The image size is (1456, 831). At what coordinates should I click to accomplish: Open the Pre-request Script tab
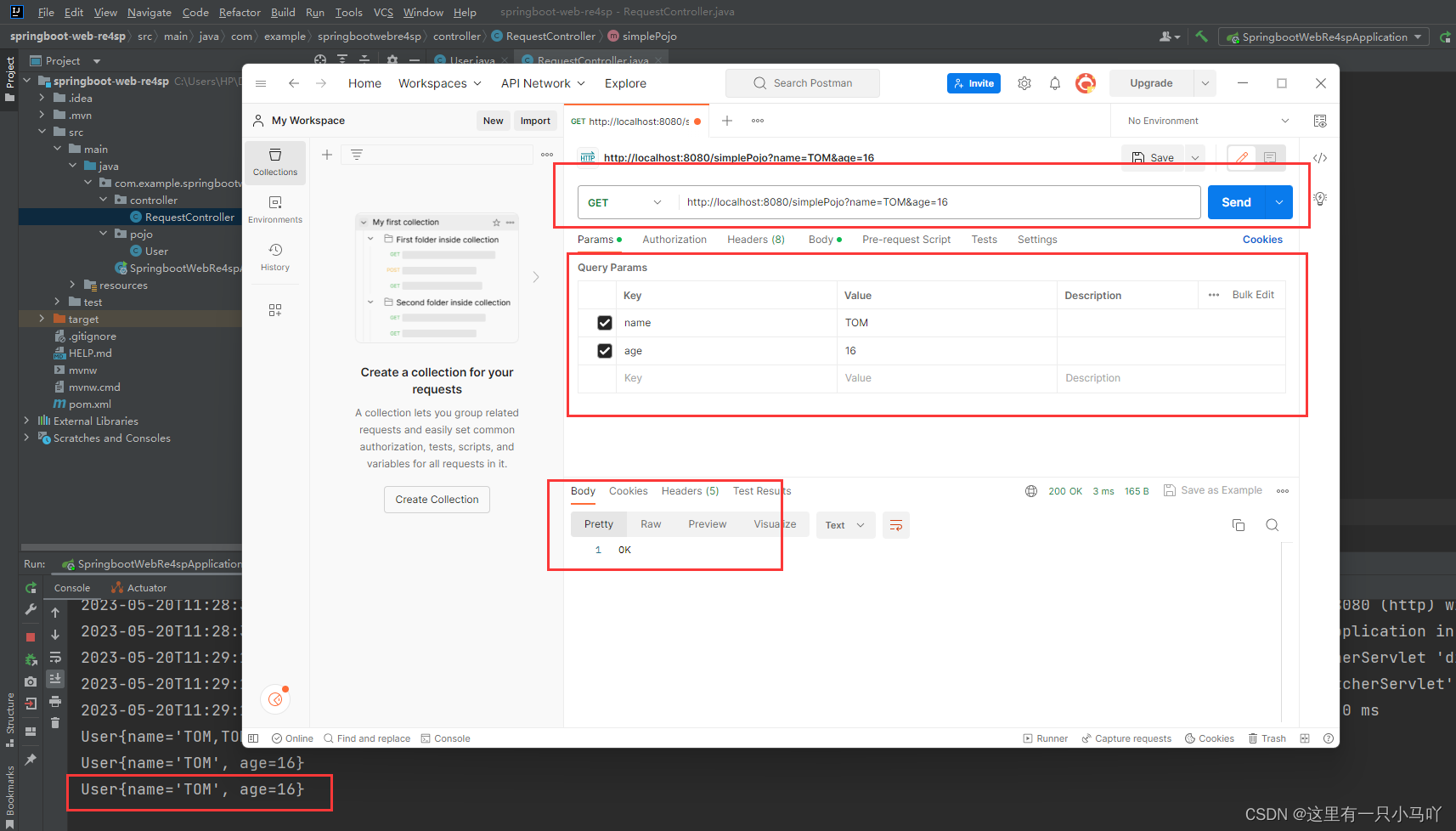pyautogui.click(x=906, y=240)
